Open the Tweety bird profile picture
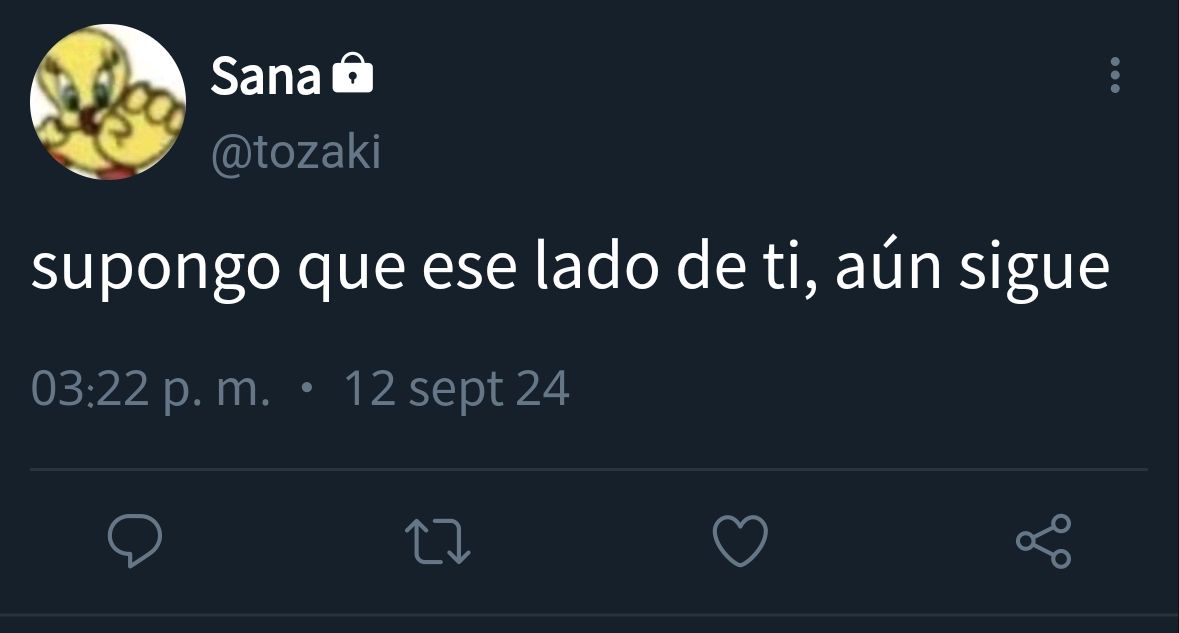 click(x=108, y=101)
